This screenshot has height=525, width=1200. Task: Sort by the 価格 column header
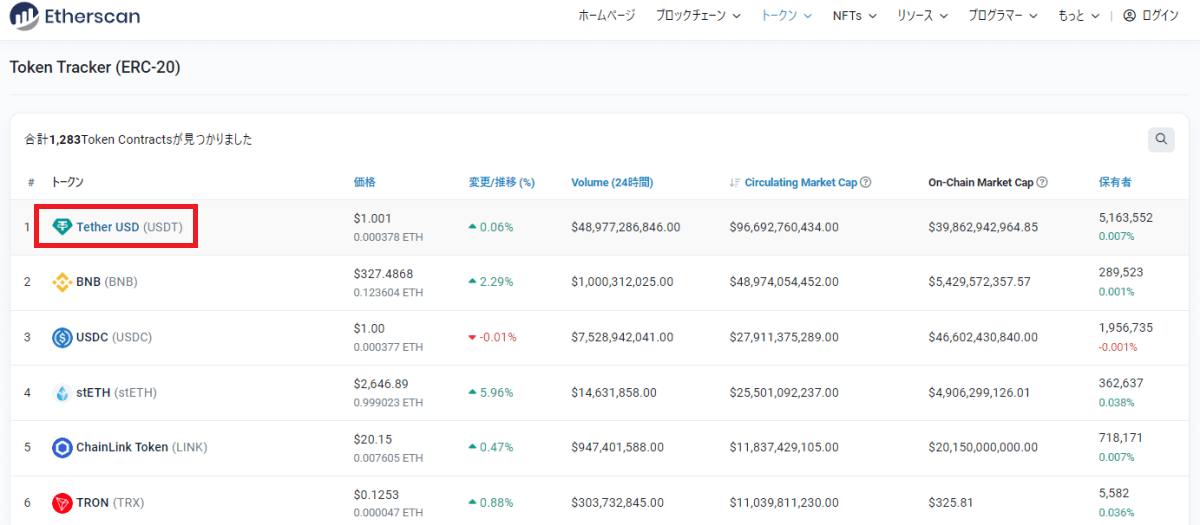(x=364, y=182)
